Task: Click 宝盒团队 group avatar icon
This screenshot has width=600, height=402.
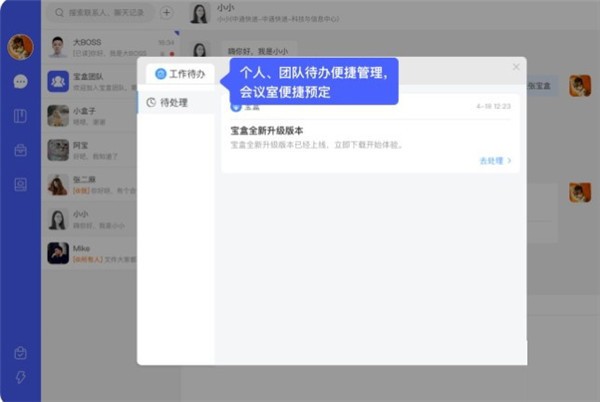Action: pyautogui.click(x=58, y=81)
